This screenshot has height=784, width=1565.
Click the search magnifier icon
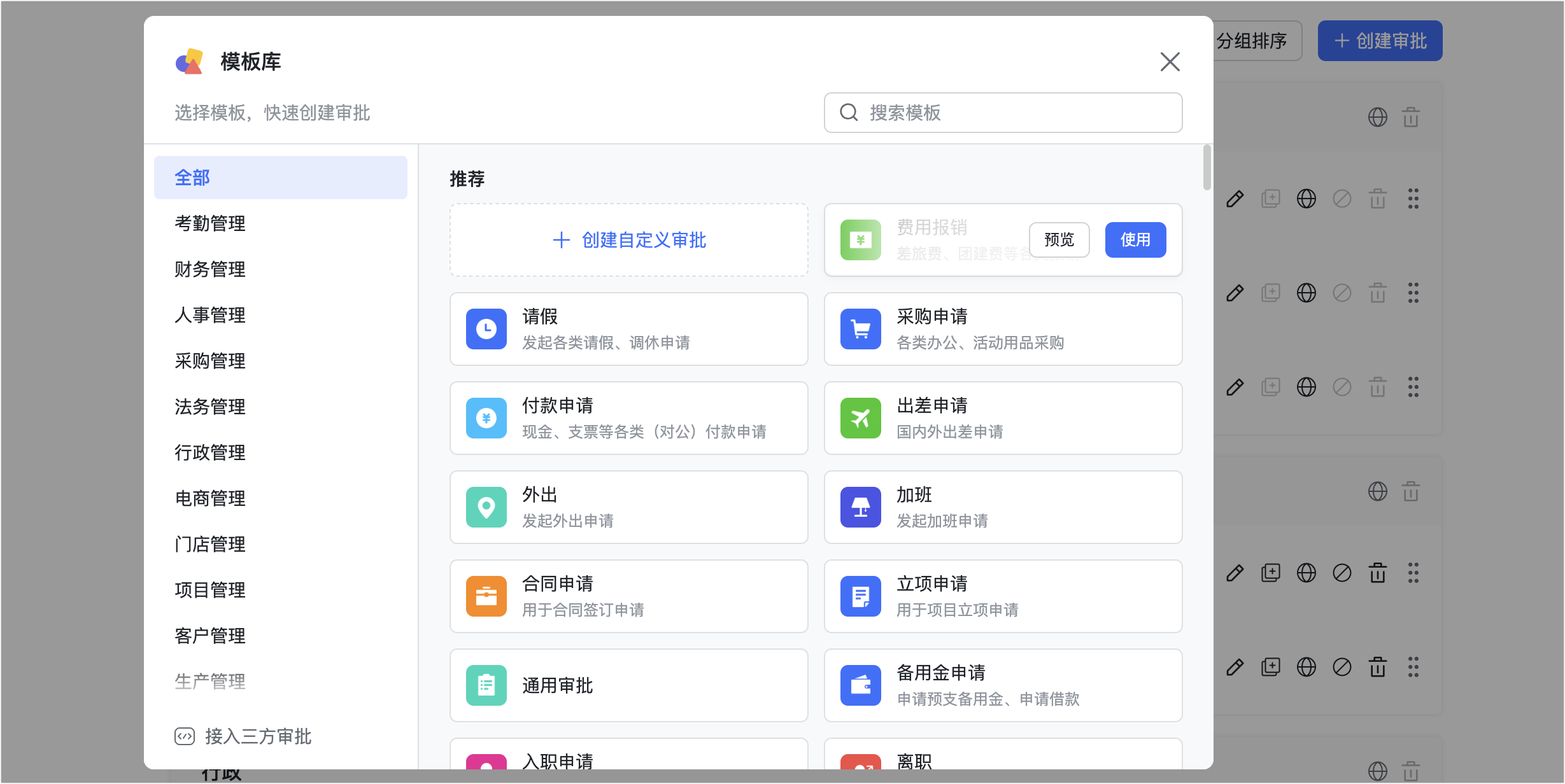(849, 113)
